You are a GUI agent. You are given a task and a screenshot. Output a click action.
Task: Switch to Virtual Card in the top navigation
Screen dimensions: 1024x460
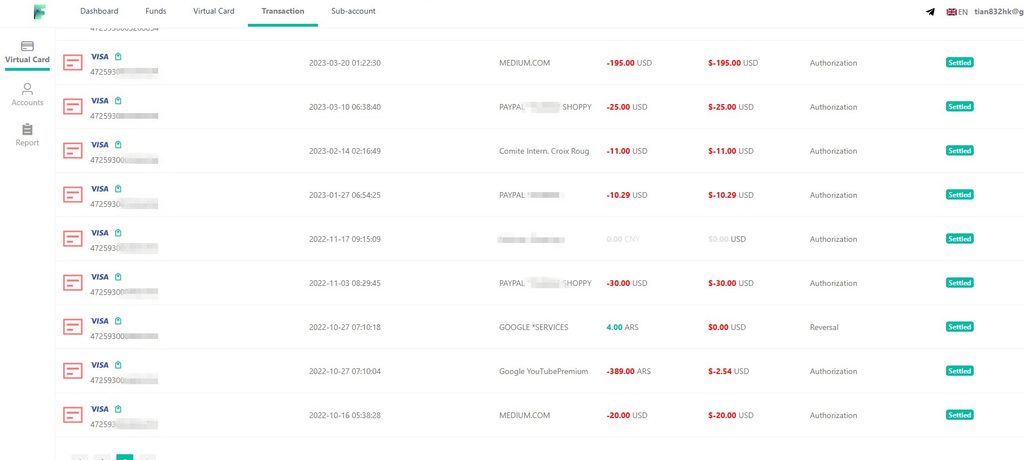pyautogui.click(x=214, y=11)
